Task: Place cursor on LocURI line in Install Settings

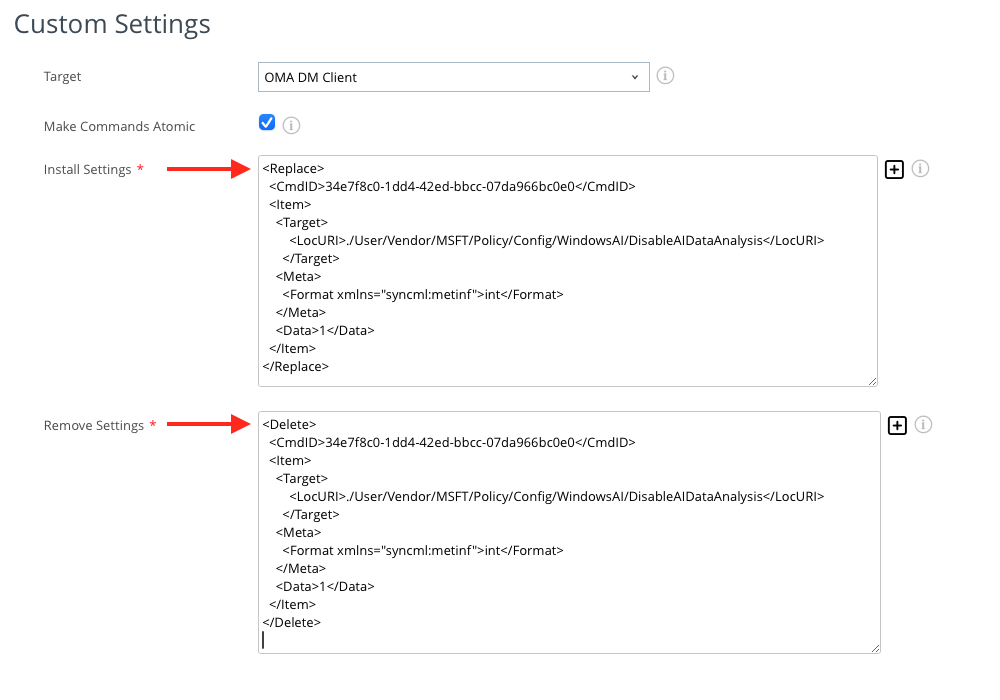Action: (557, 241)
